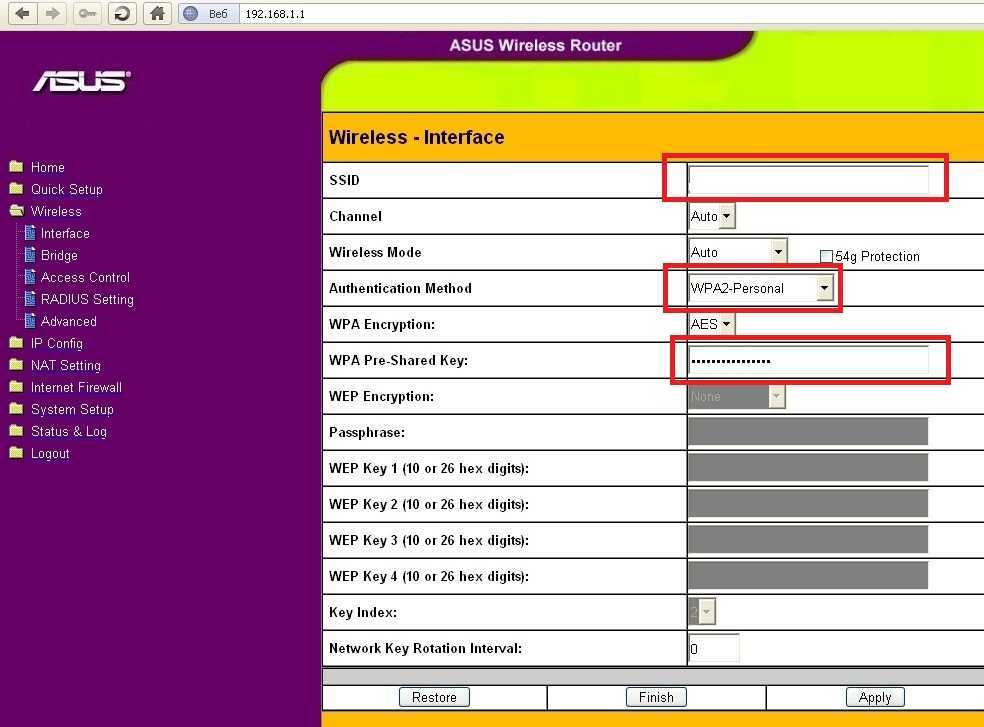
Task: Enable the 54g Protection checkbox
Action: [x=826, y=256]
